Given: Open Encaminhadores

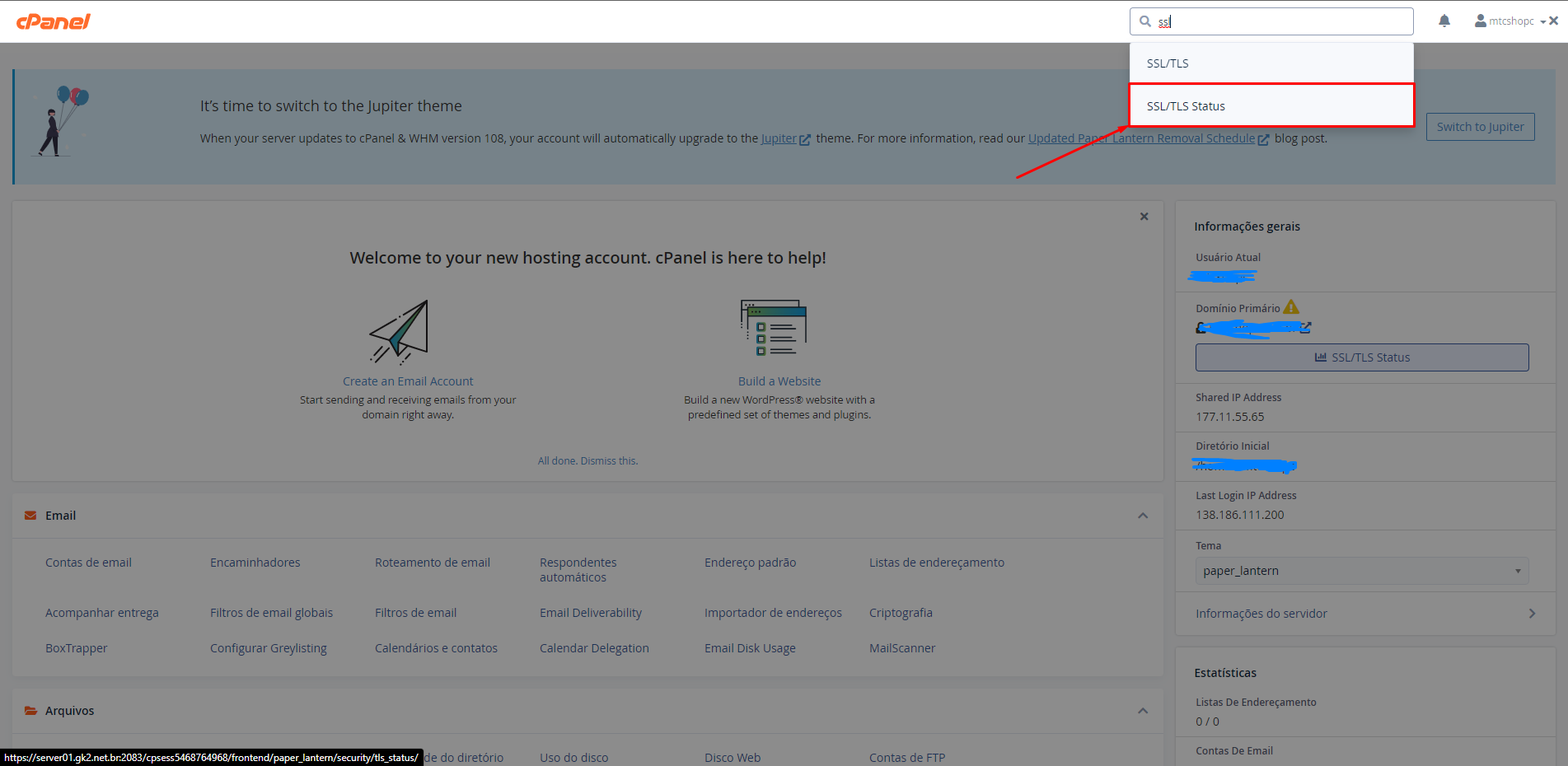Looking at the screenshot, I should tap(255, 563).
